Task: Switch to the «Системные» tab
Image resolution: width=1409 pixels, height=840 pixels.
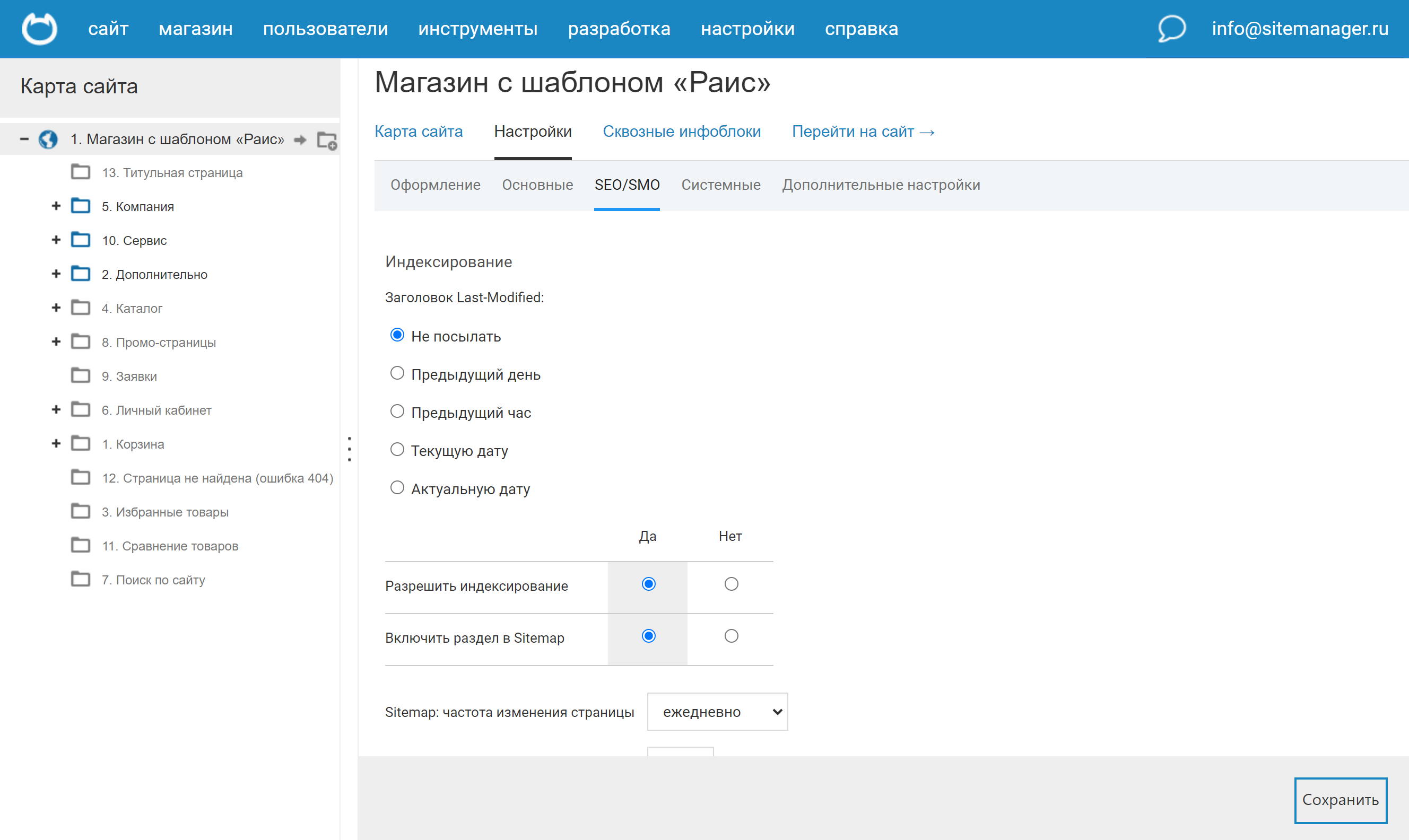Action: coord(720,185)
